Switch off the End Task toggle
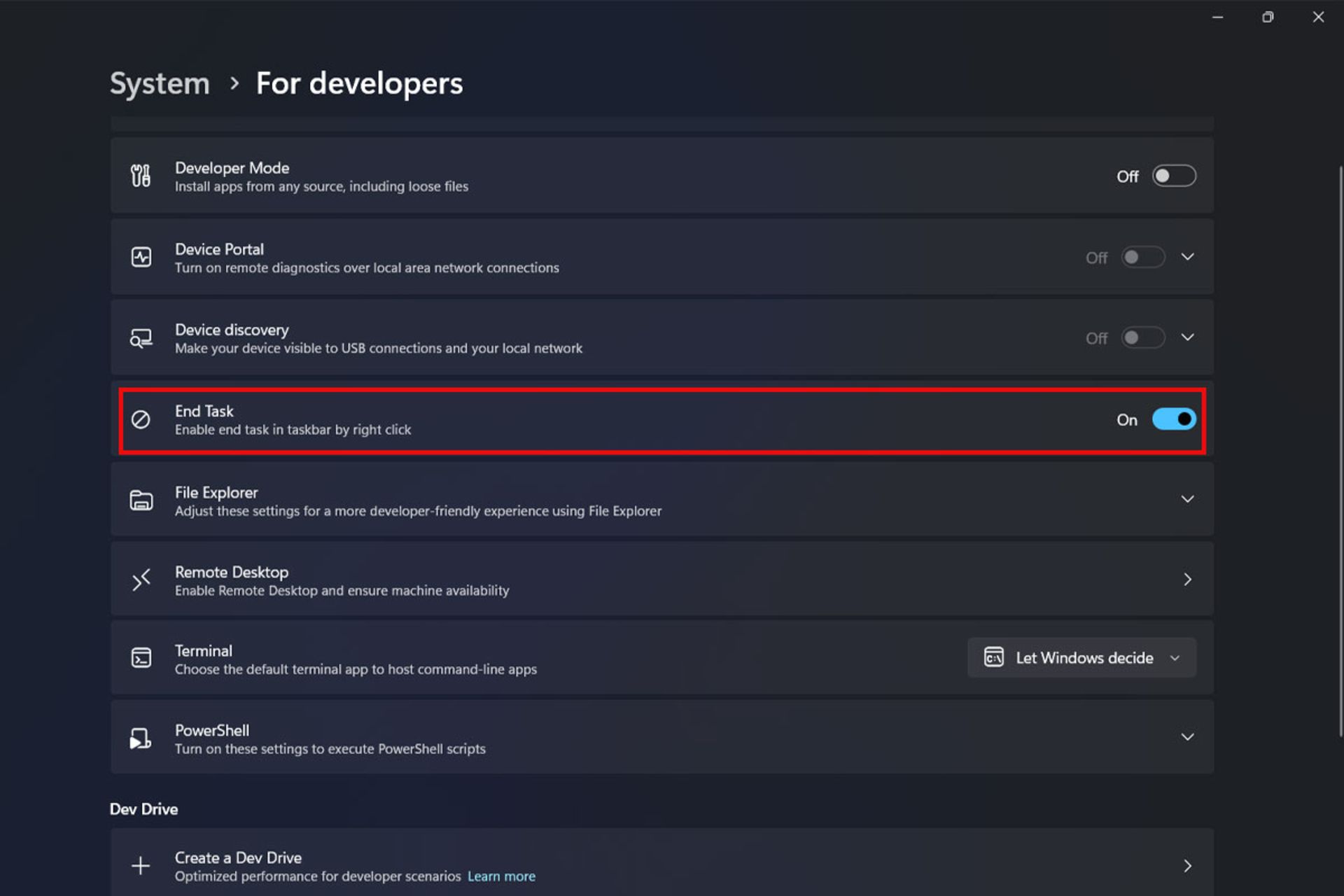 1174,419
